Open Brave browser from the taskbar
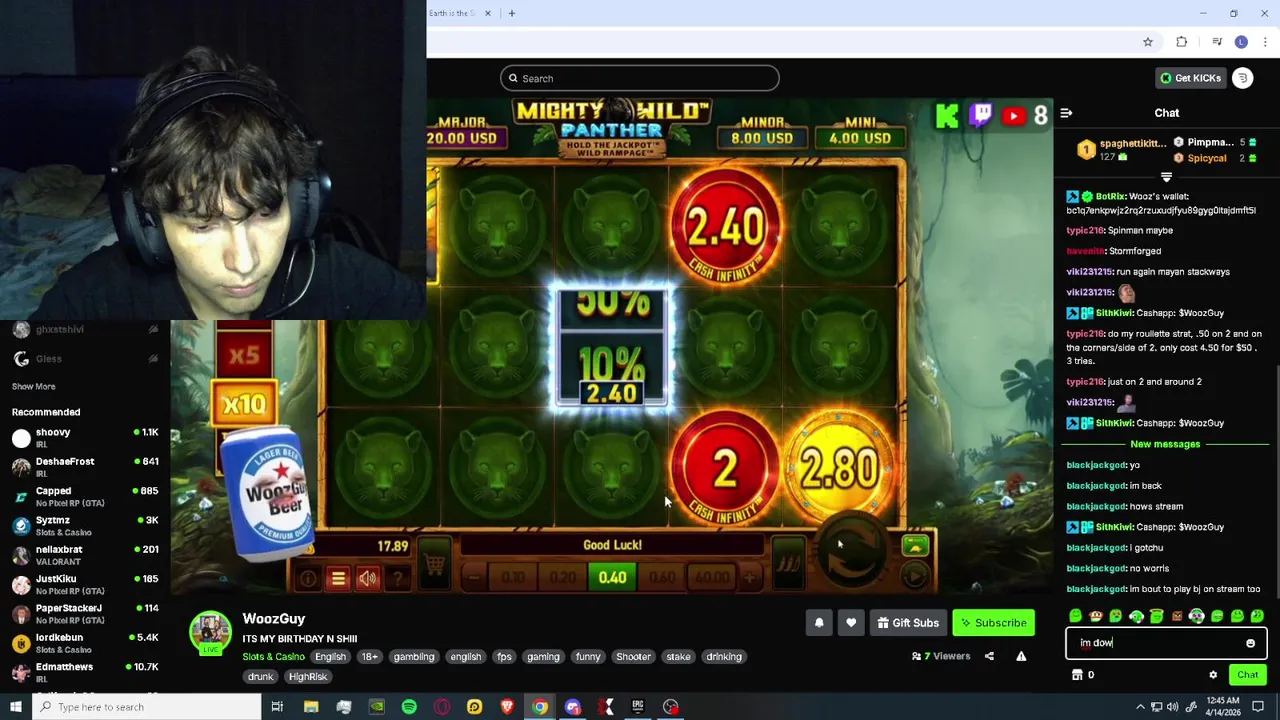1280x720 pixels. coord(507,707)
